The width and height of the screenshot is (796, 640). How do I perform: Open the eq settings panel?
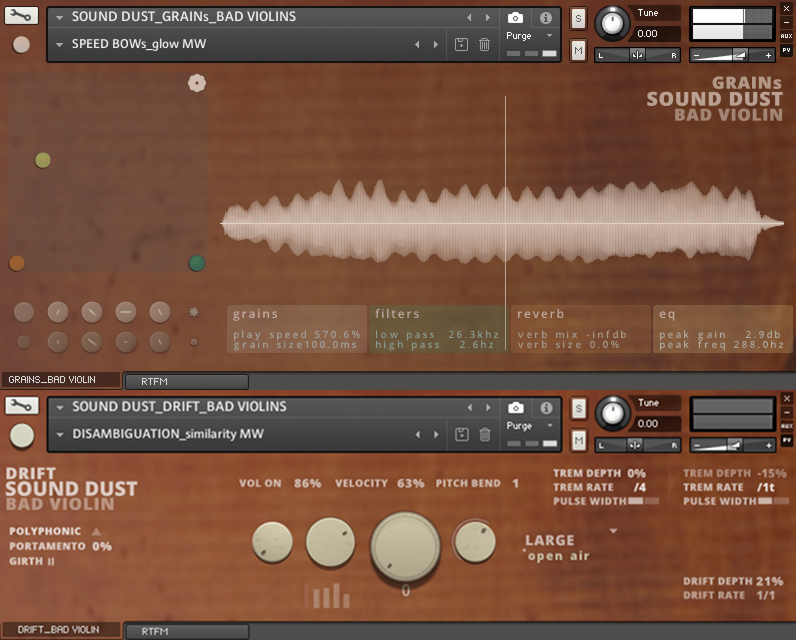[x=723, y=329]
